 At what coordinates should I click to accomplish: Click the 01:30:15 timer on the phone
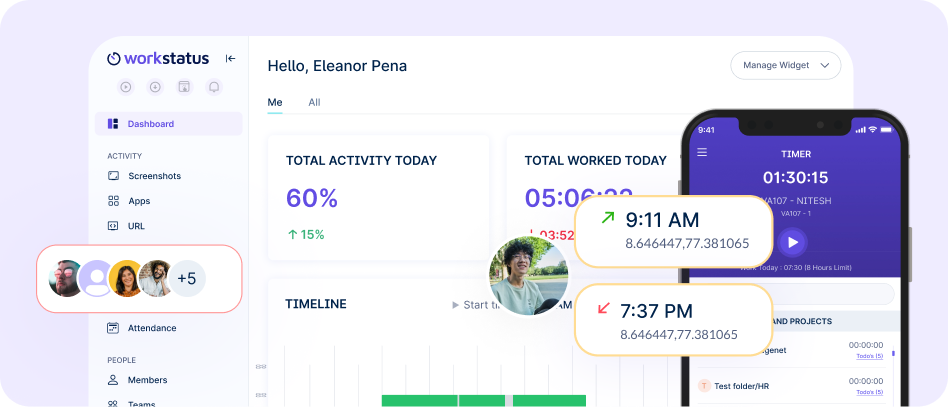pos(796,178)
